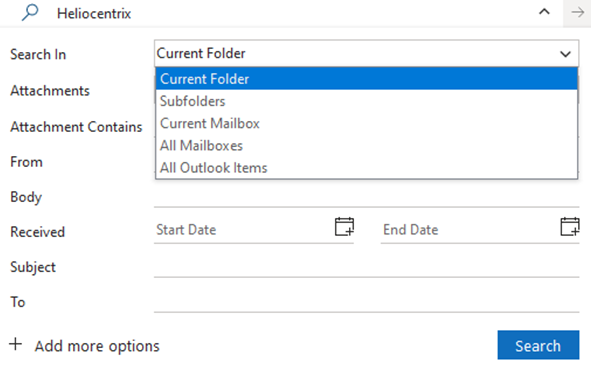
Task: Click the right arrow search submit icon
Action: (x=577, y=13)
